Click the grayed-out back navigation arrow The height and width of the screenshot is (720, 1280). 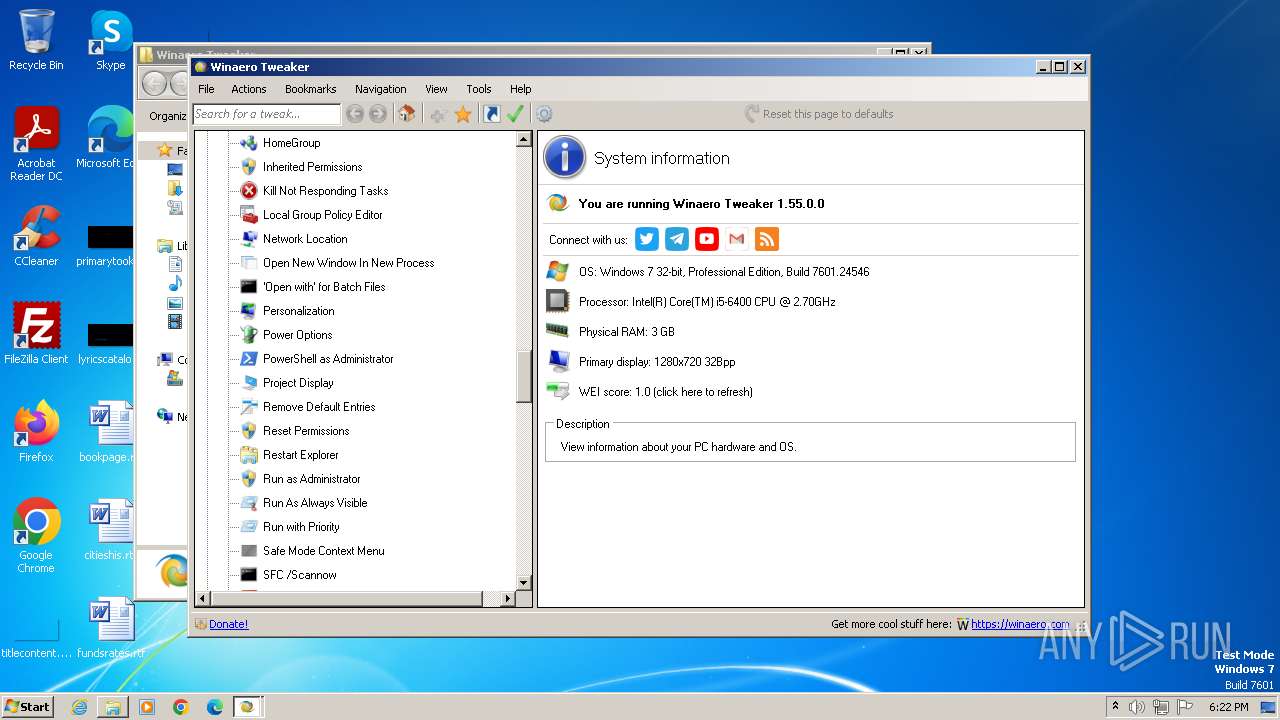coord(355,114)
